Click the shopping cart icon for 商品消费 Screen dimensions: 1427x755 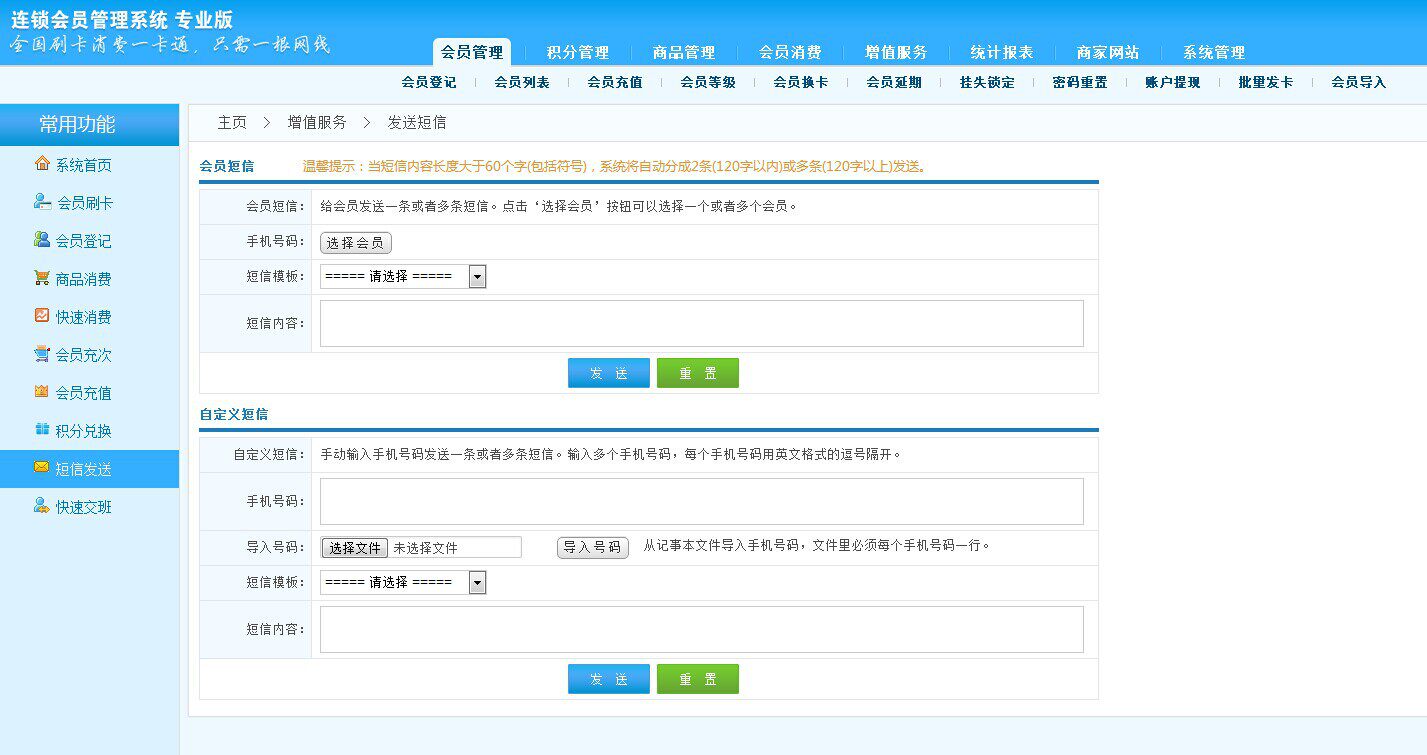click(42, 278)
